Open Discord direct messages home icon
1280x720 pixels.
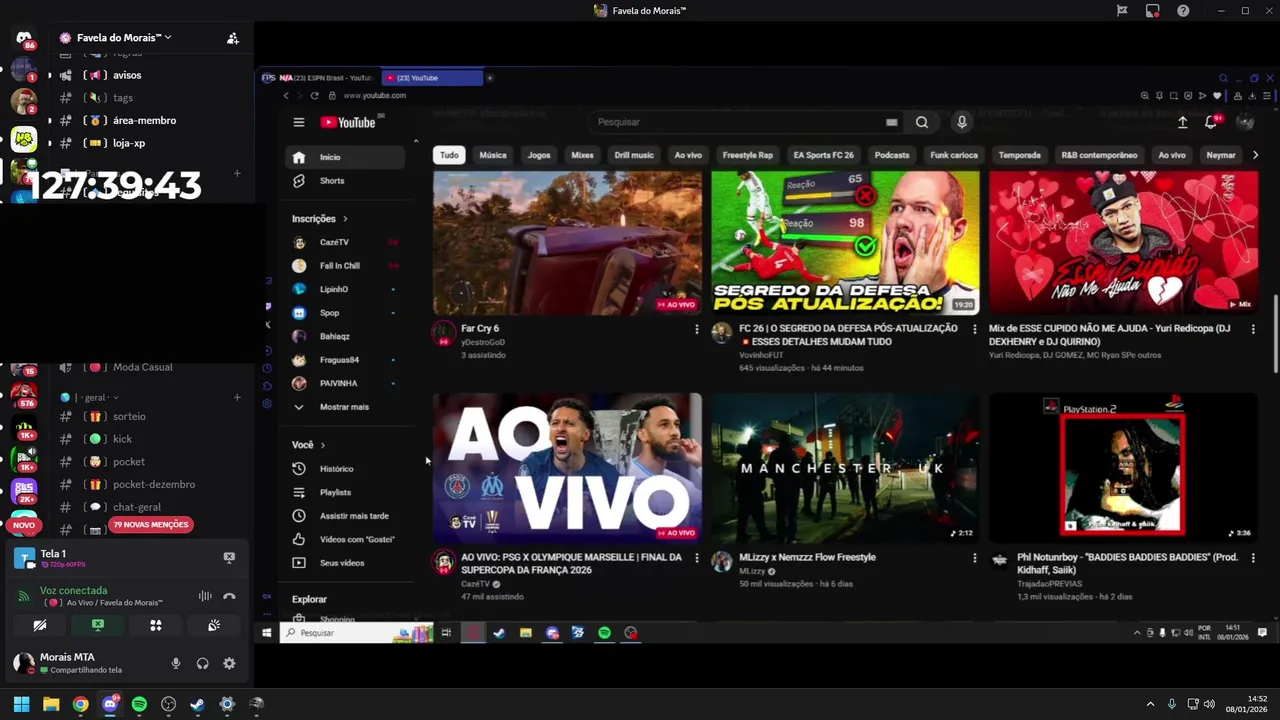click(x=24, y=38)
